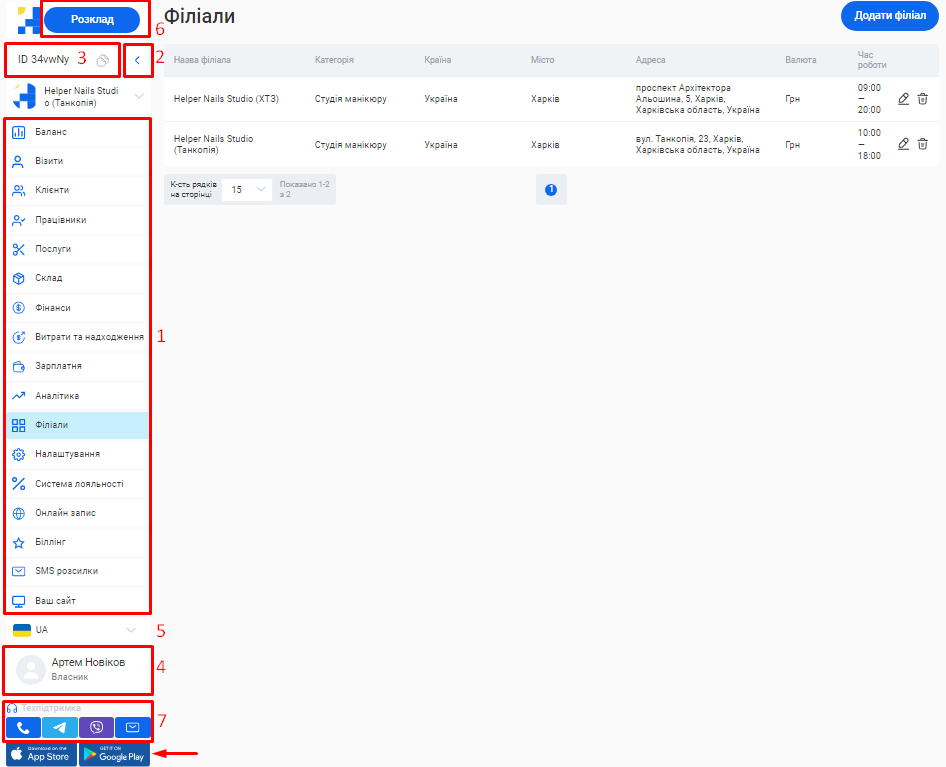The width and height of the screenshot is (946, 767).
Task: Open the rows per page dropdown
Action: click(x=246, y=189)
